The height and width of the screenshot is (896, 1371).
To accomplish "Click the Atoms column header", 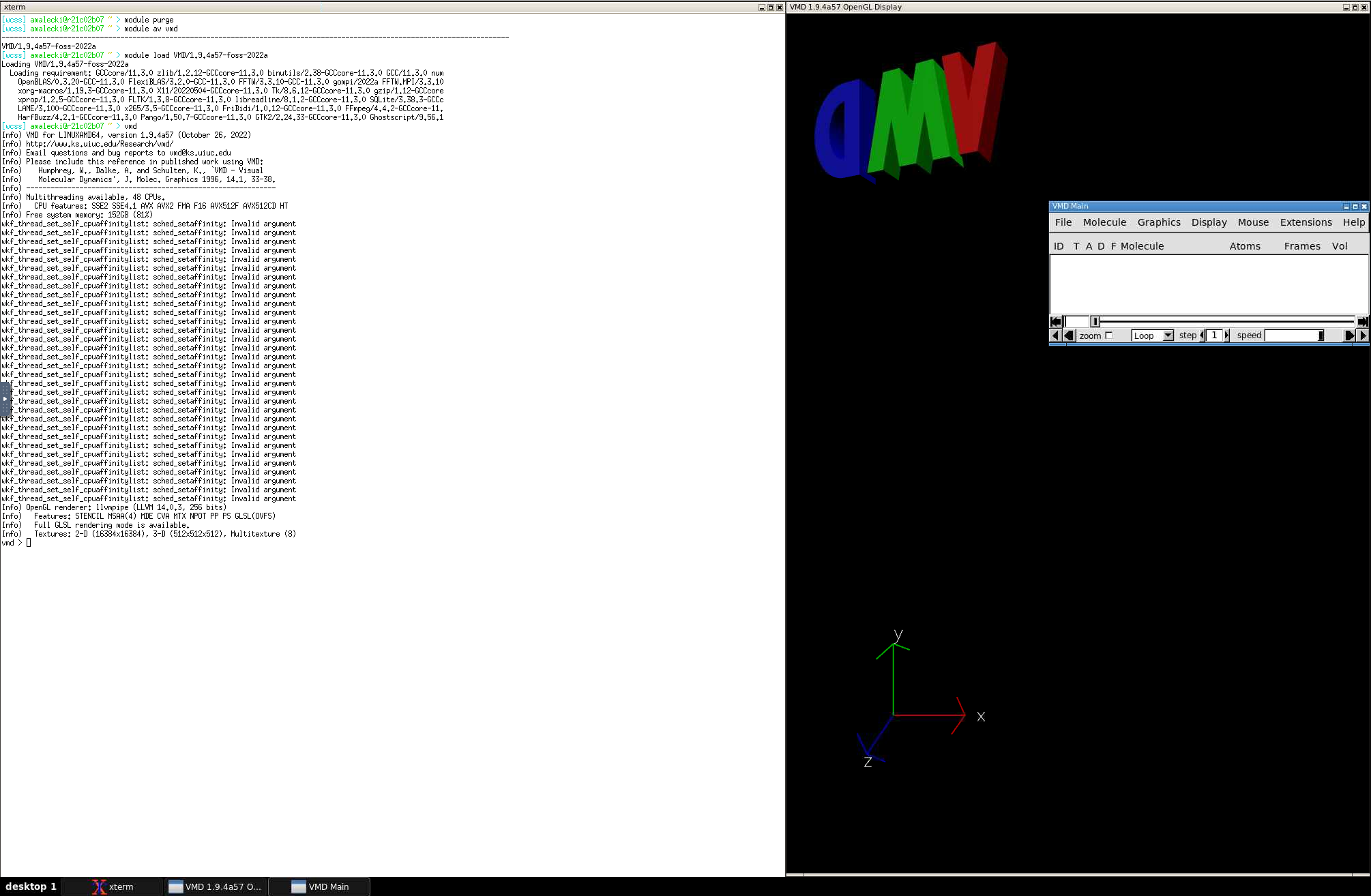I will (x=1245, y=246).
